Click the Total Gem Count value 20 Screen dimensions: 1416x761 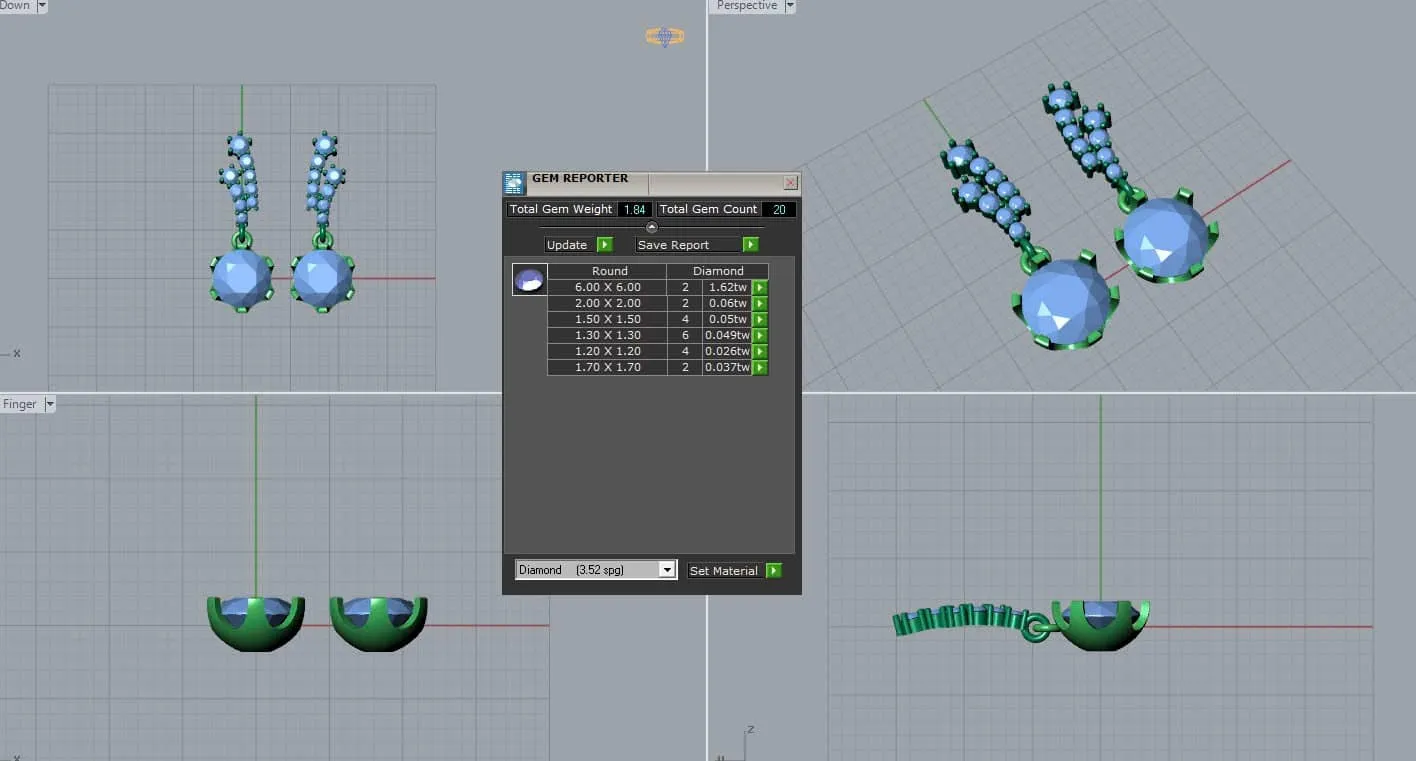point(779,209)
